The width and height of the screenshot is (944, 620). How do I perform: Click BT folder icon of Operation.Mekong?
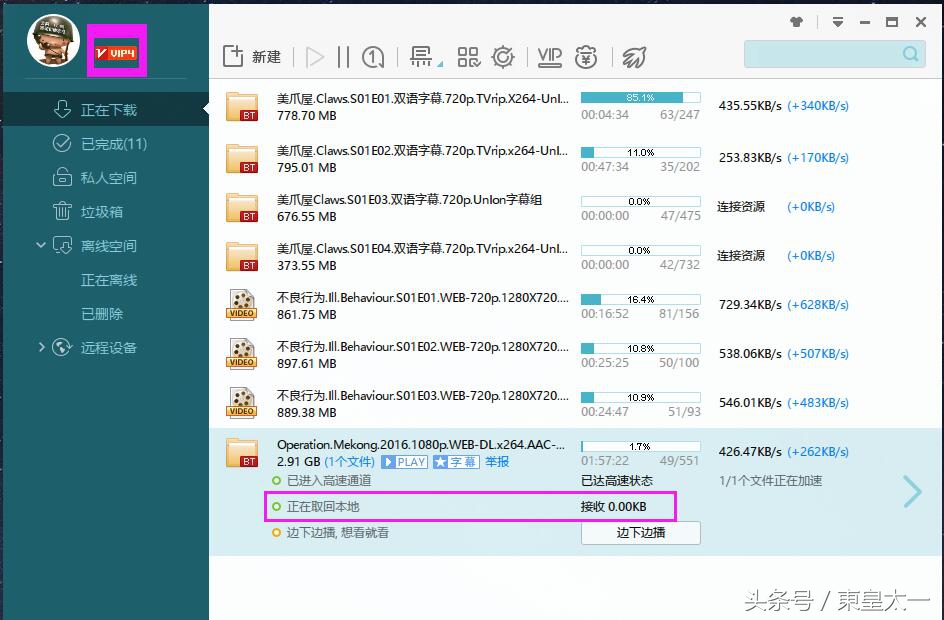(x=242, y=453)
